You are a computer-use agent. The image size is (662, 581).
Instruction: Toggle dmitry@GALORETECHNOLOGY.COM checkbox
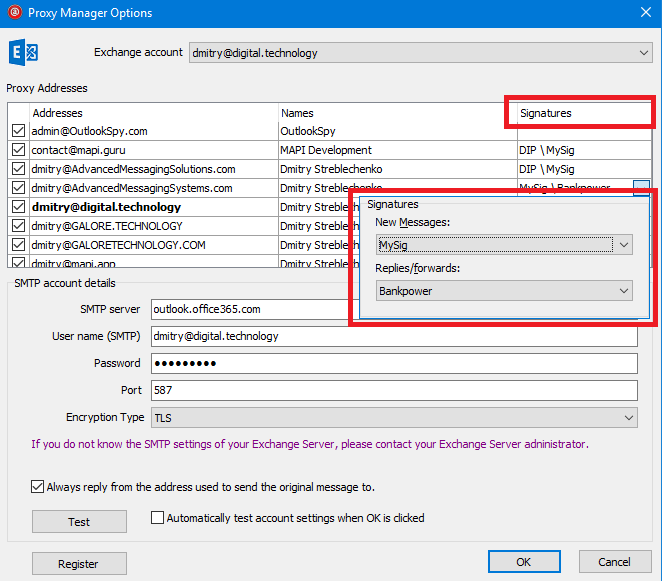[x=18, y=244]
